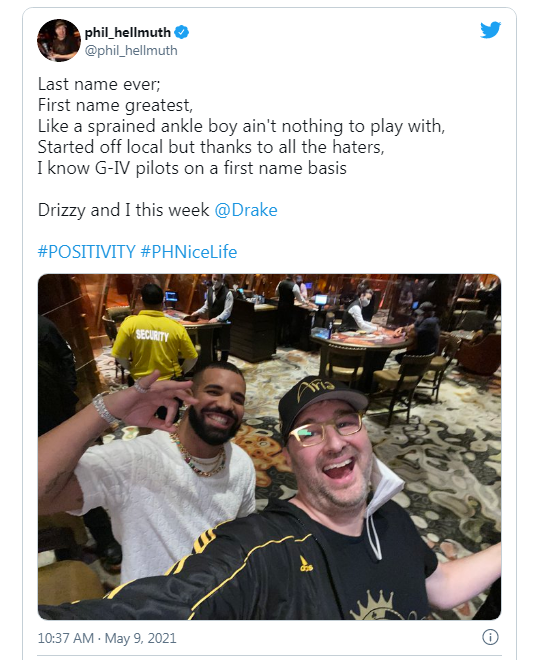The height and width of the screenshot is (660, 540).
Task: Follow the #PHNiceLife hashtag
Action: 189,252
